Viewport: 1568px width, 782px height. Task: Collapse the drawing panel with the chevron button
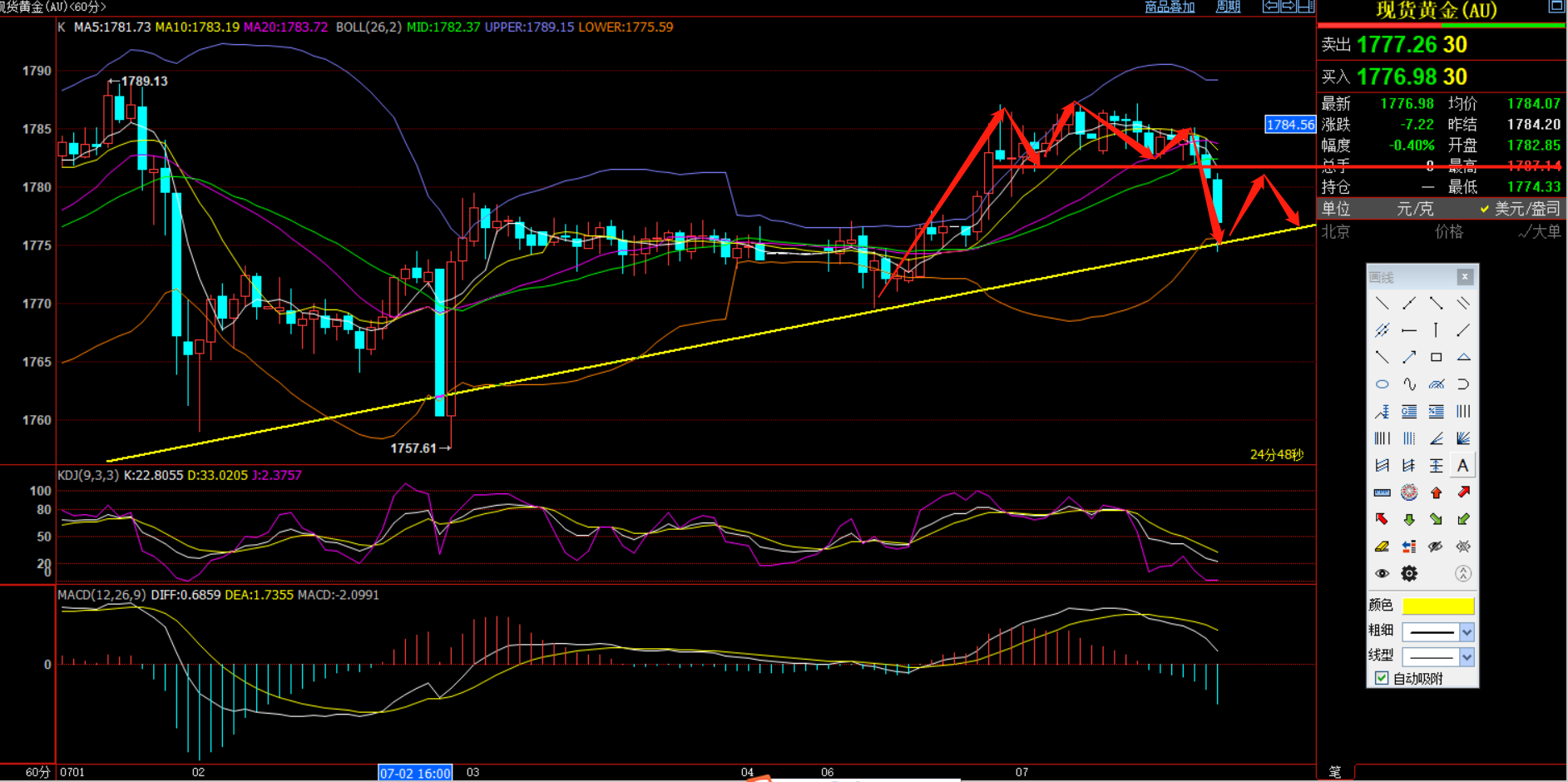pyautogui.click(x=1462, y=573)
